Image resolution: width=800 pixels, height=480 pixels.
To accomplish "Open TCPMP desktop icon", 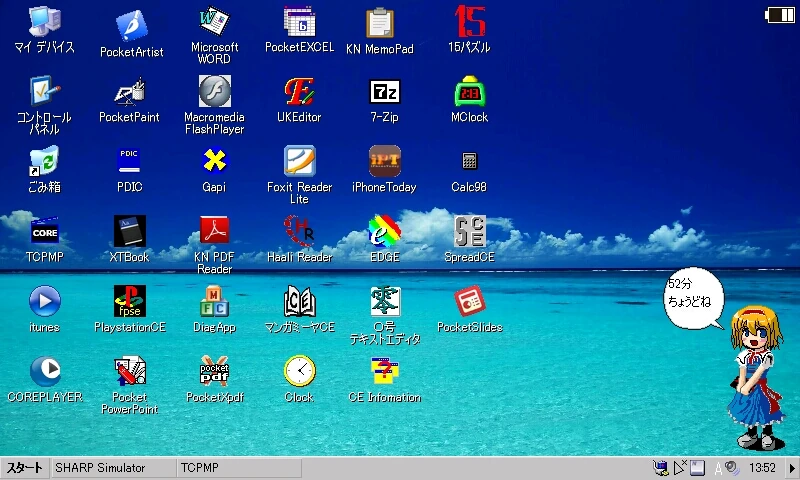I will click(x=45, y=232).
